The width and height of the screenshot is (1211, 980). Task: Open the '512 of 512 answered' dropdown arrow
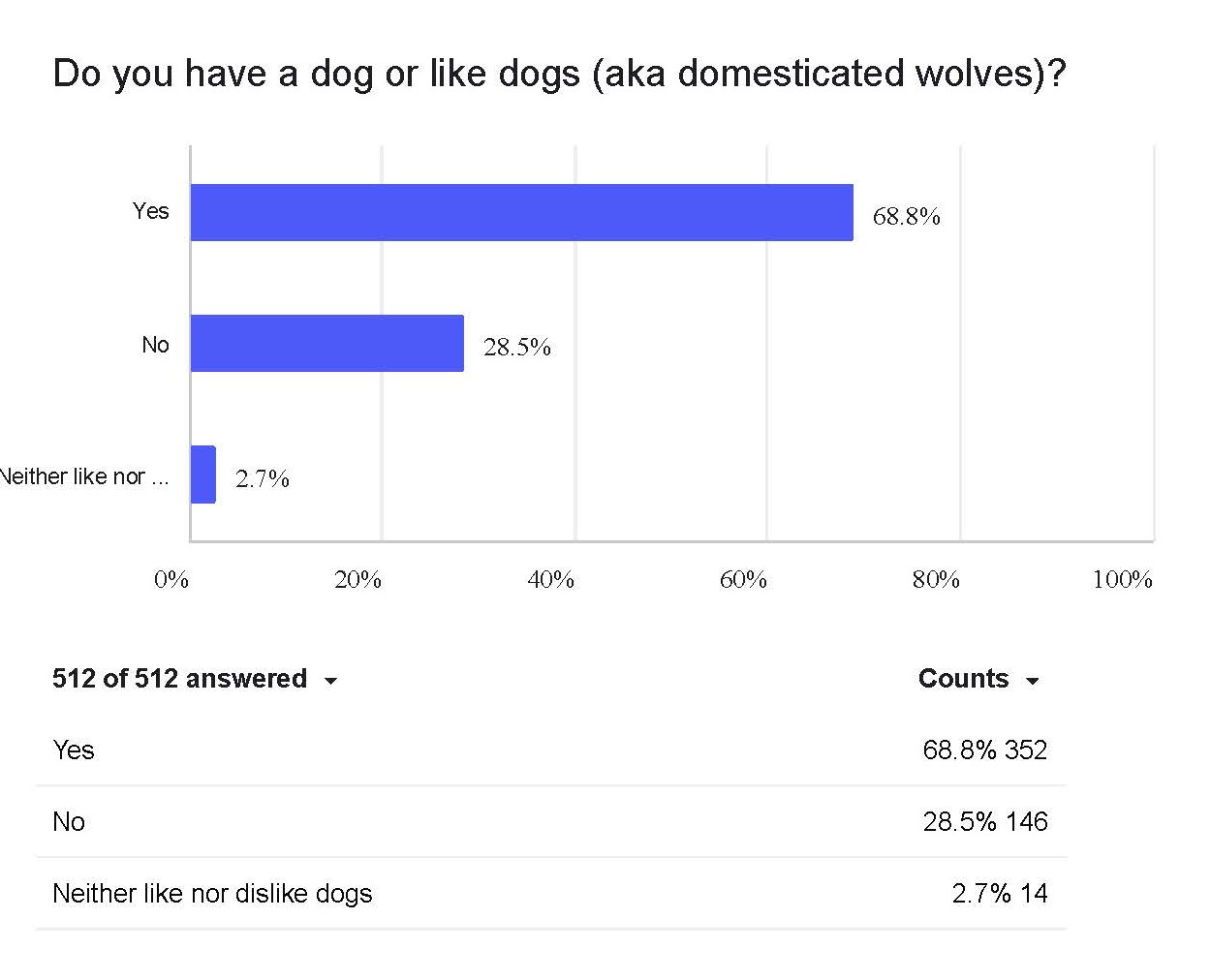coord(330,681)
